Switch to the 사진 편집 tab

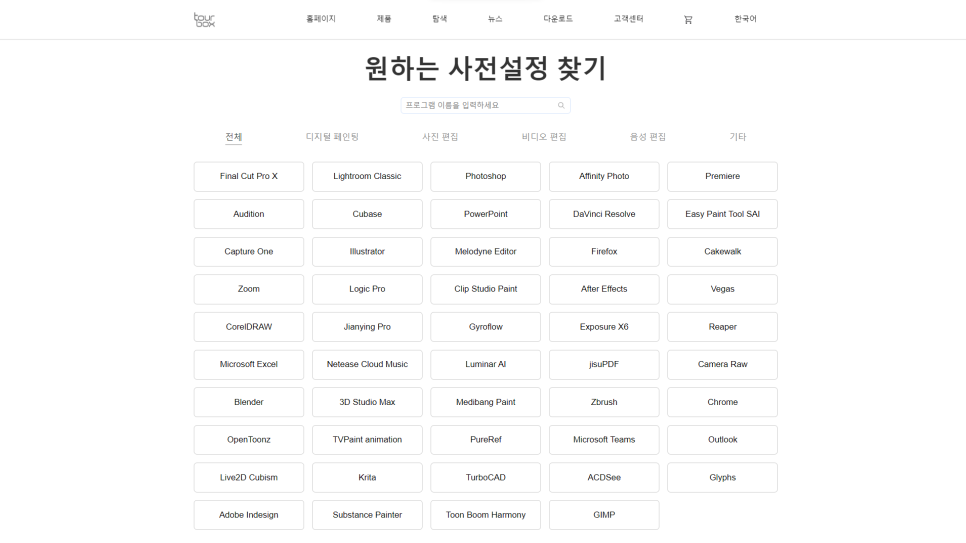440,137
